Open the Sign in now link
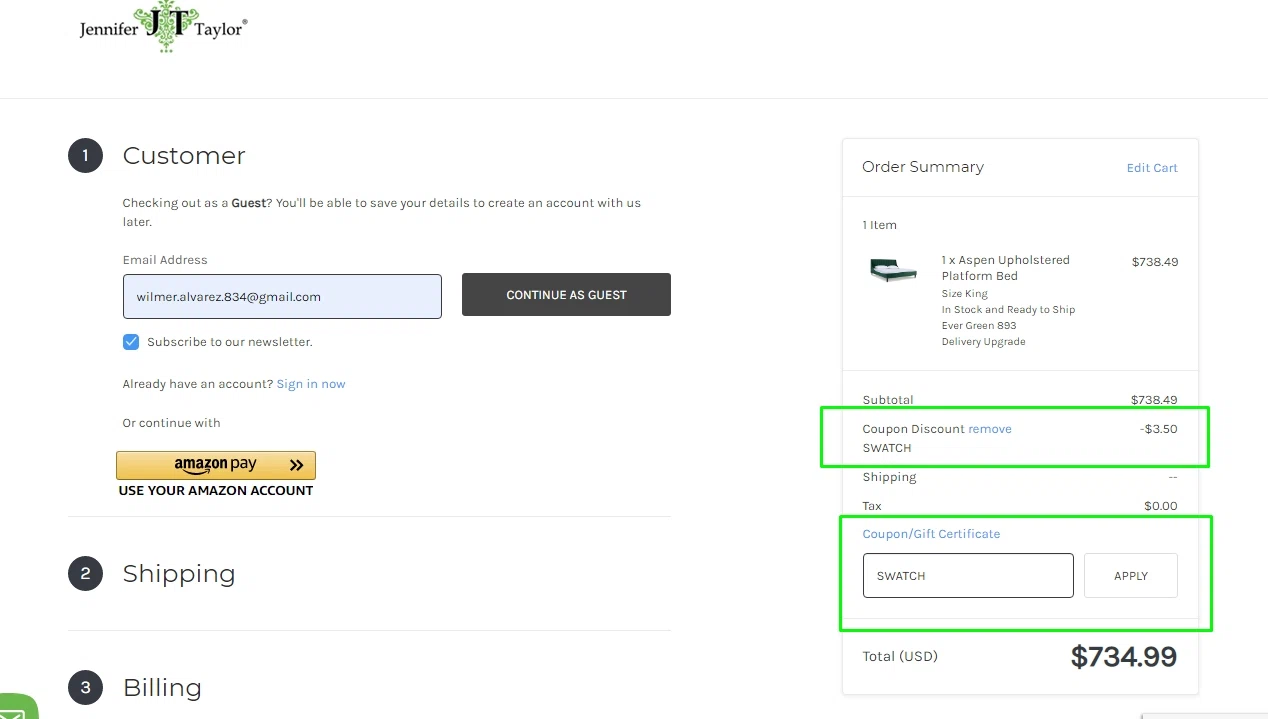The width and height of the screenshot is (1268, 719). point(311,384)
